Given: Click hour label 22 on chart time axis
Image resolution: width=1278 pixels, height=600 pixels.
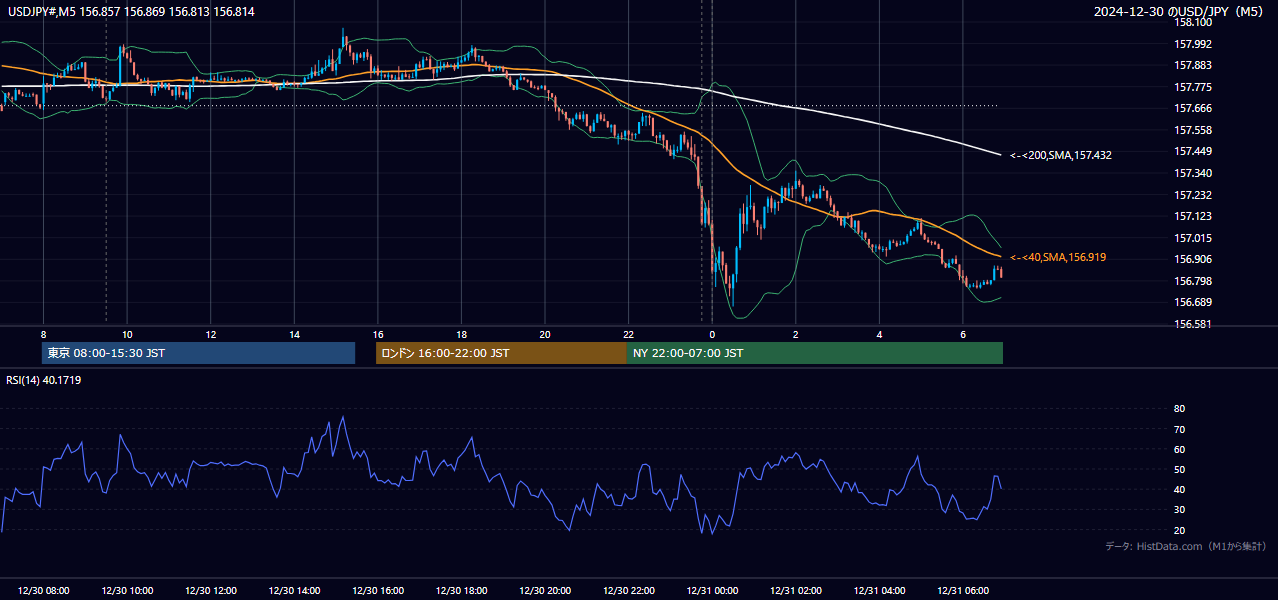Looking at the screenshot, I should (x=628, y=334).
